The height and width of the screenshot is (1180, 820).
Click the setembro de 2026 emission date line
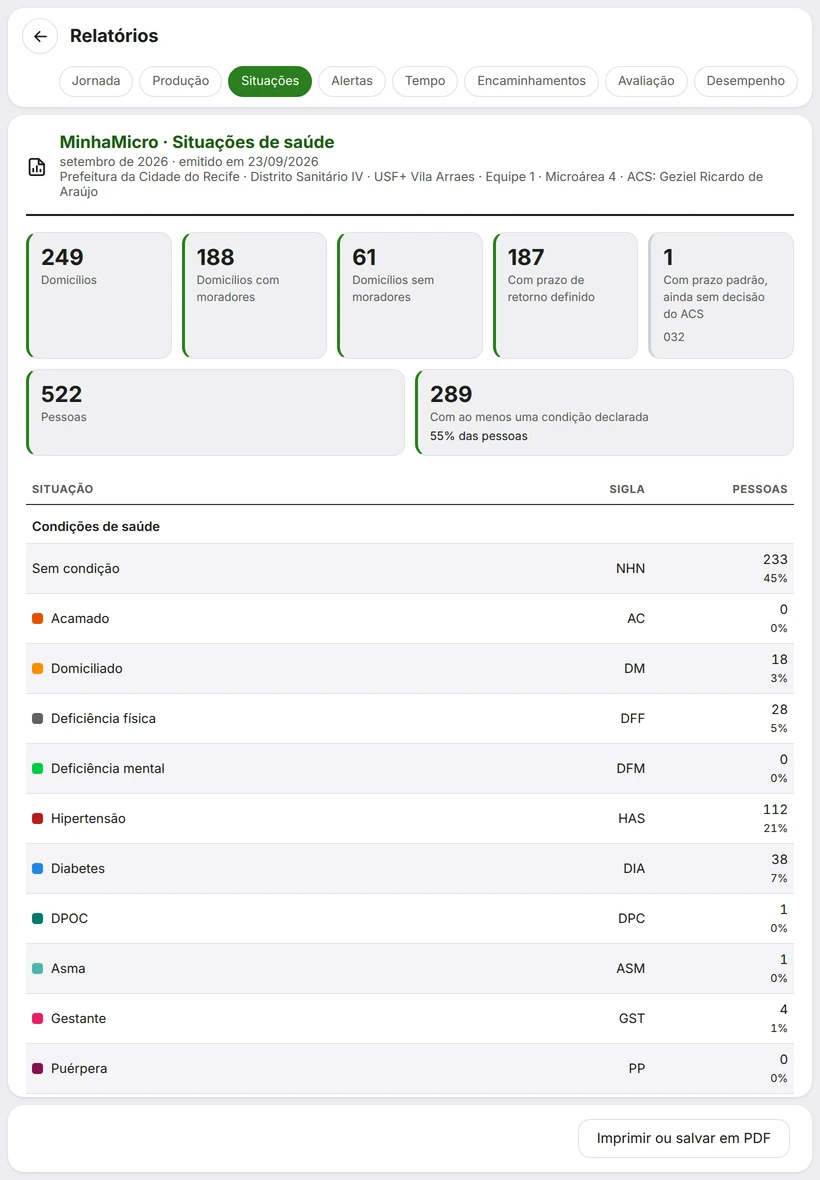click(189, 162)
